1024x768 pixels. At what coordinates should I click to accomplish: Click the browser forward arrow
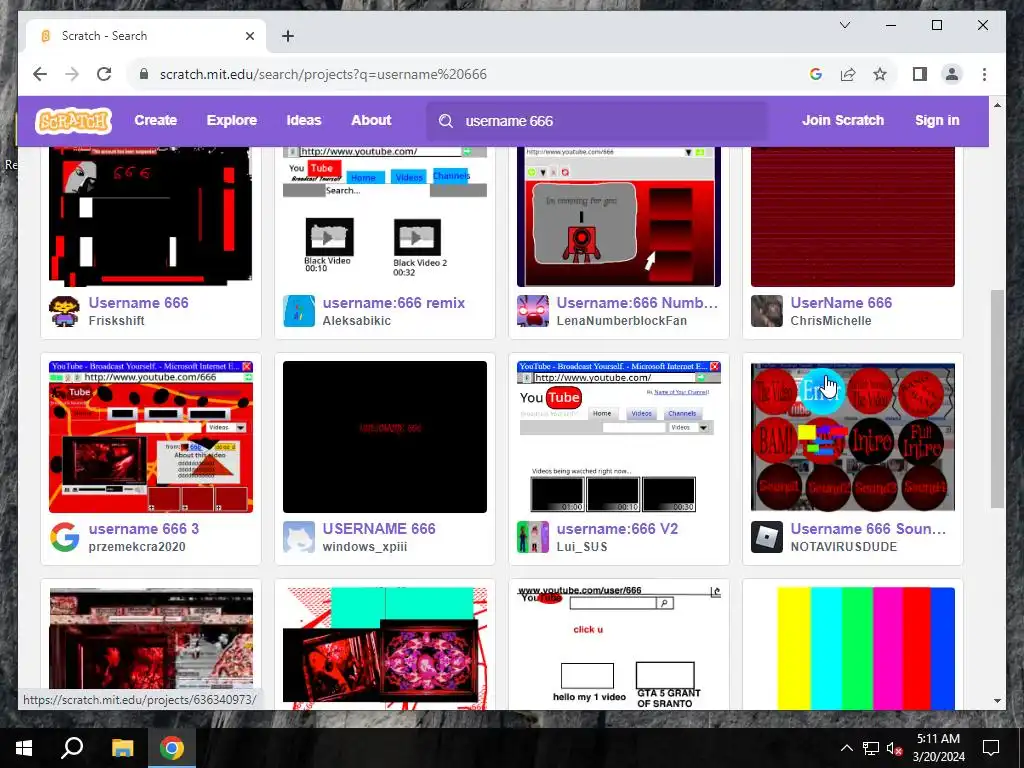click(x=72, y=74)
